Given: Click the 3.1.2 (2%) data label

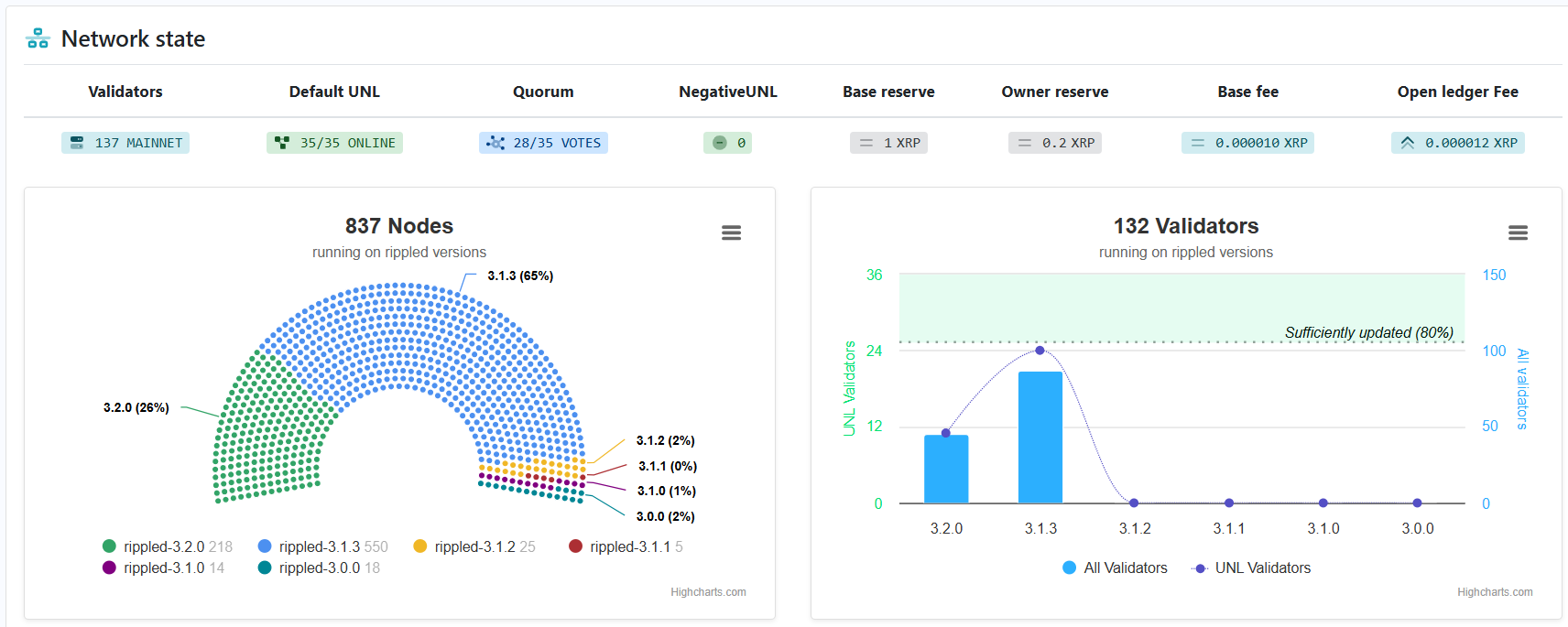Looking at the screenshot, I should 666,440.
